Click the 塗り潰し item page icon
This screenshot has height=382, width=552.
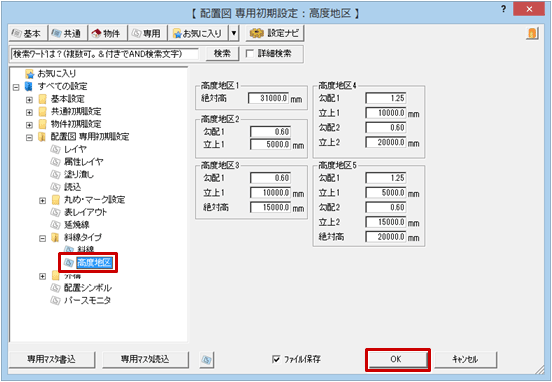(56, 175)
